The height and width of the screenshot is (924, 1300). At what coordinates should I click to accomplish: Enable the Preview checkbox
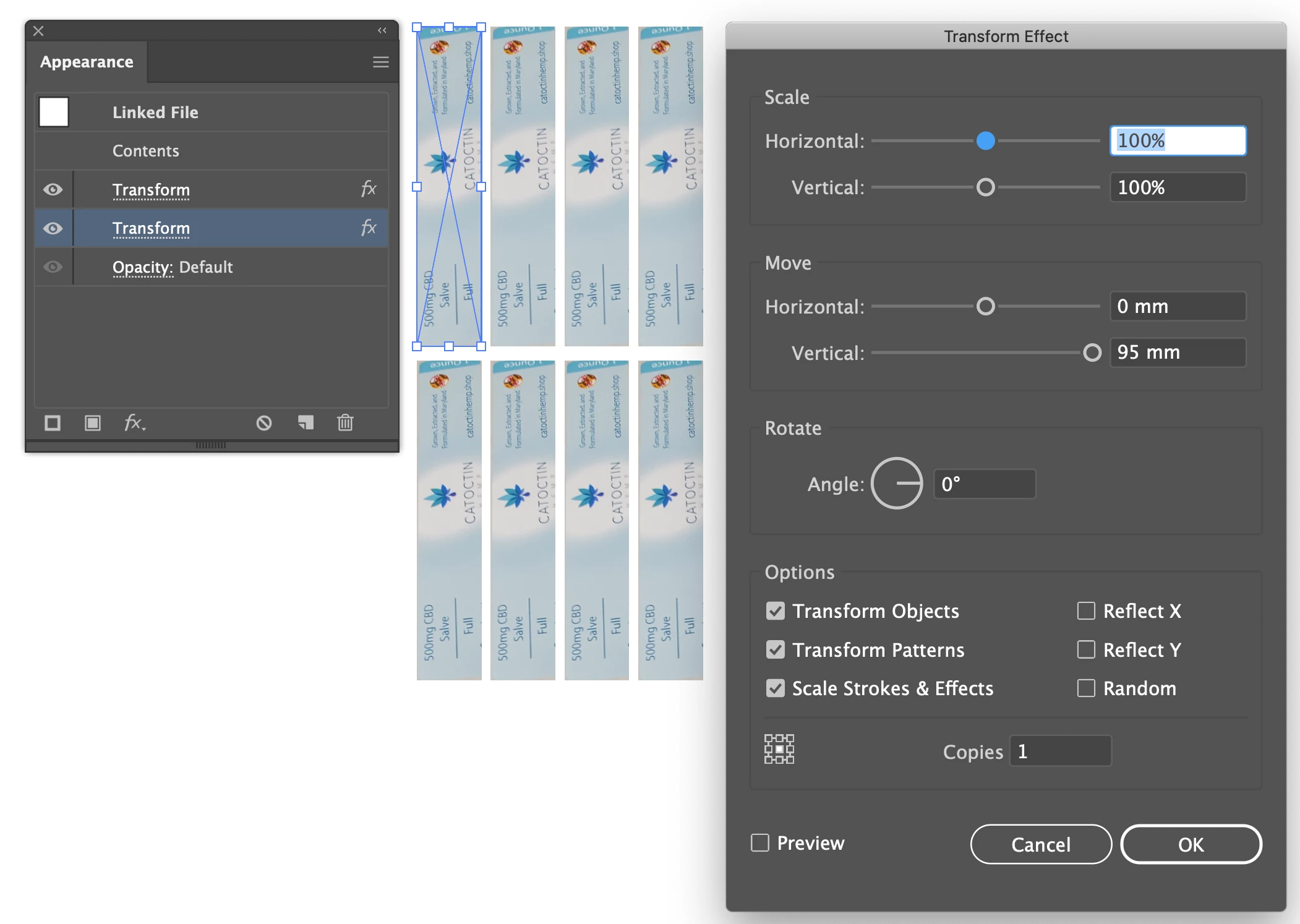tap(760, 842)
